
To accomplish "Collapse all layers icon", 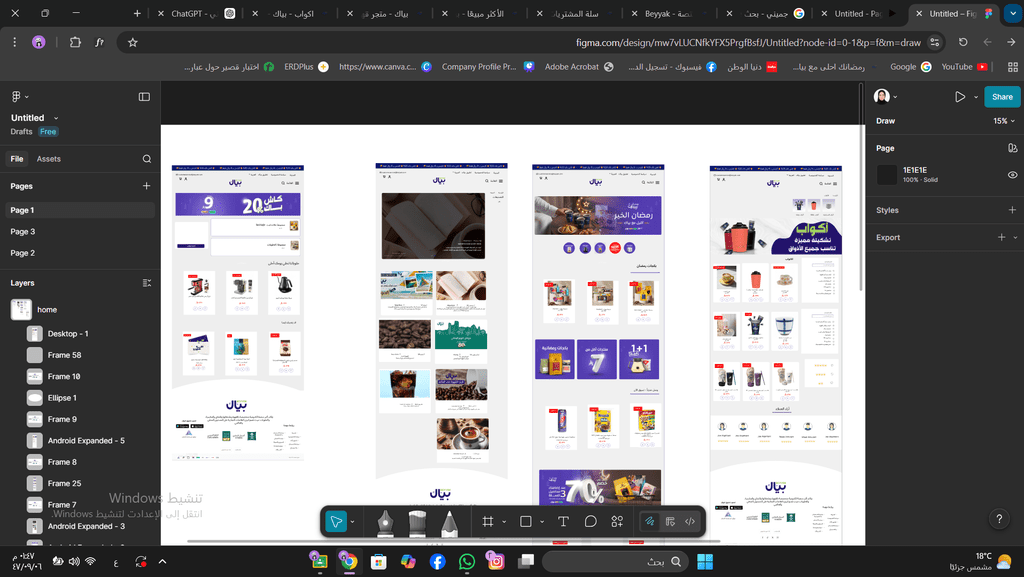I will [x=147, y=283].
